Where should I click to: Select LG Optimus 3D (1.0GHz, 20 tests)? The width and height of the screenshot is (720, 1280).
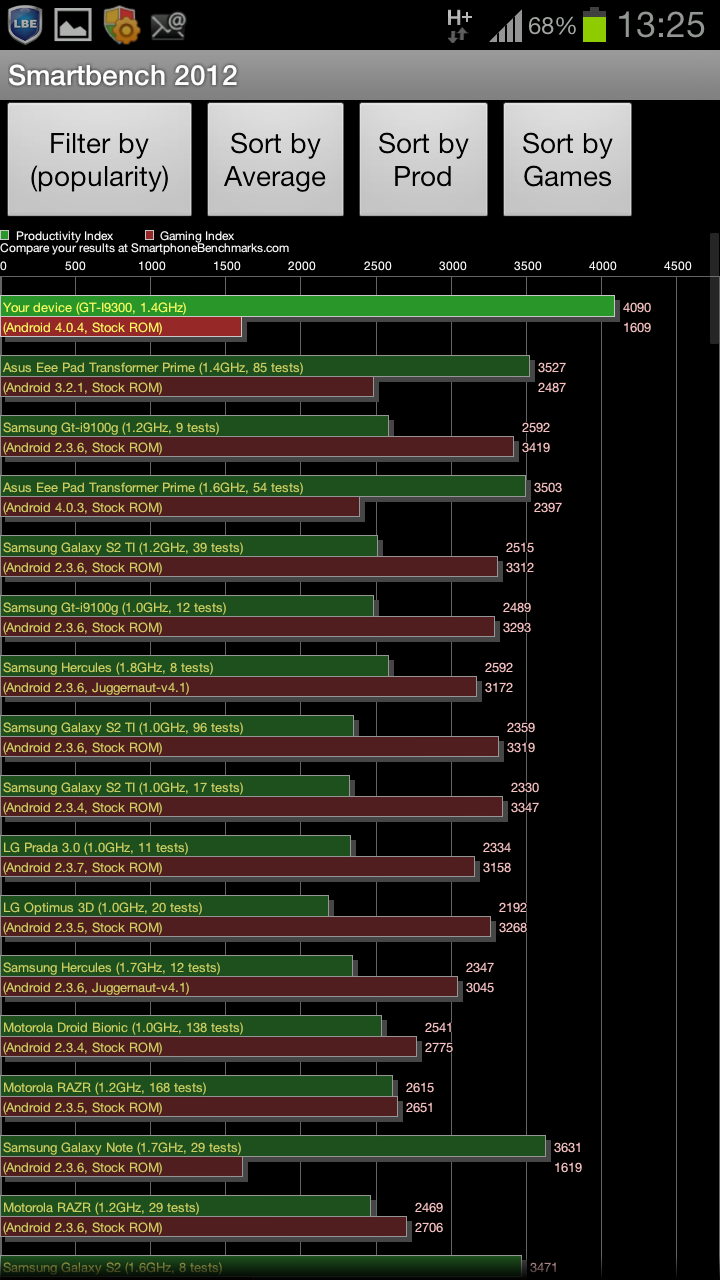164,907
